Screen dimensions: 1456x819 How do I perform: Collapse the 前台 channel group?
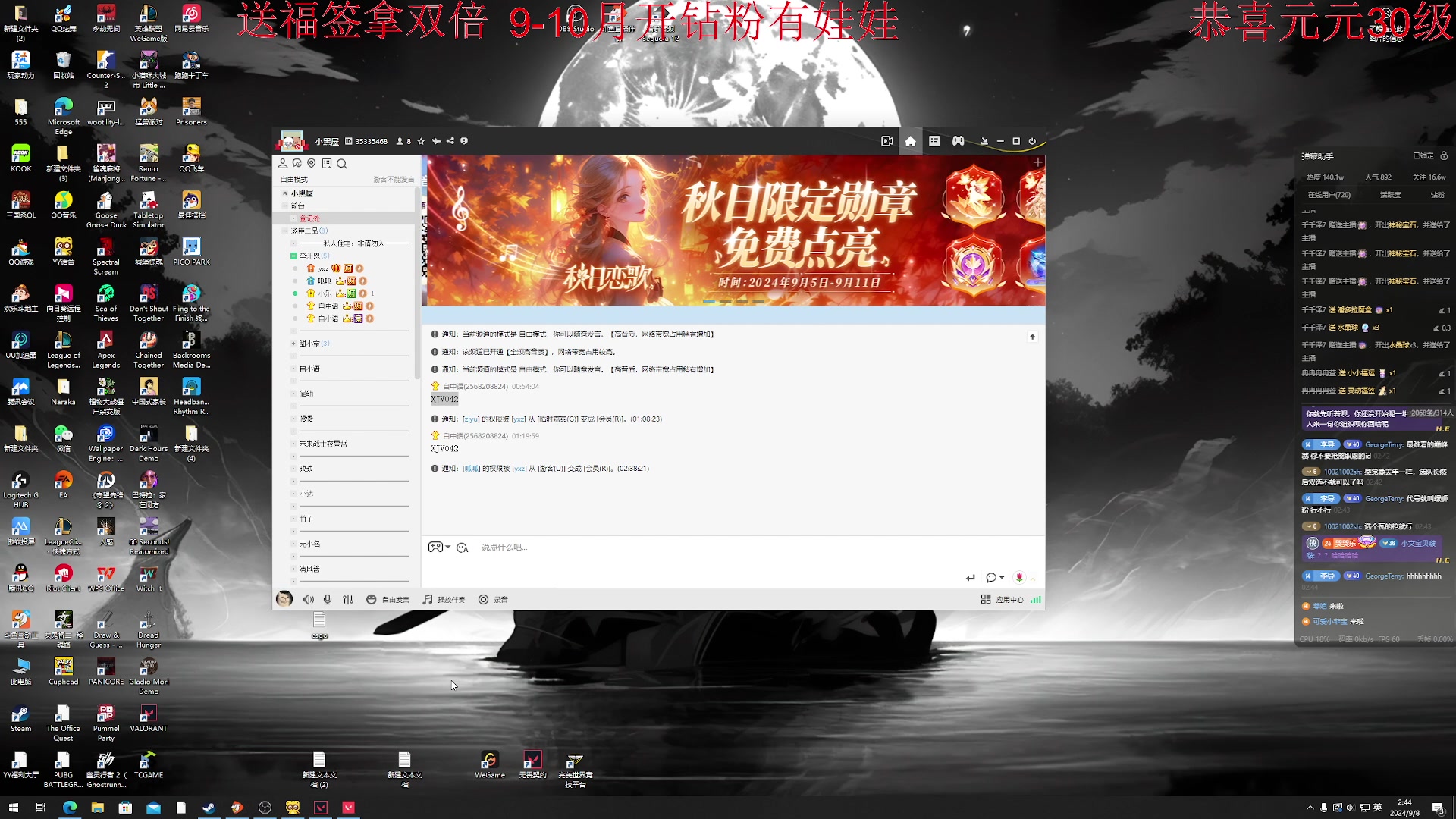tap(286, 206)
